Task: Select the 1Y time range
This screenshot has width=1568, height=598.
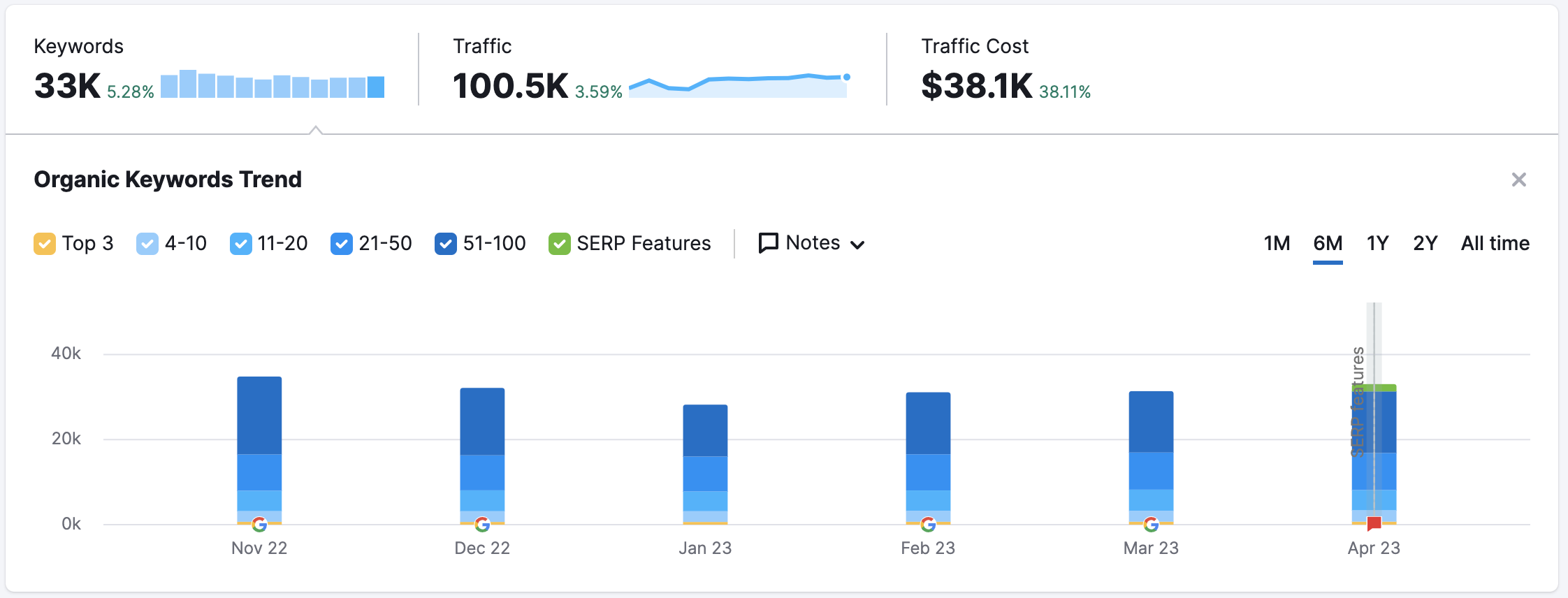Action: 1377,243
